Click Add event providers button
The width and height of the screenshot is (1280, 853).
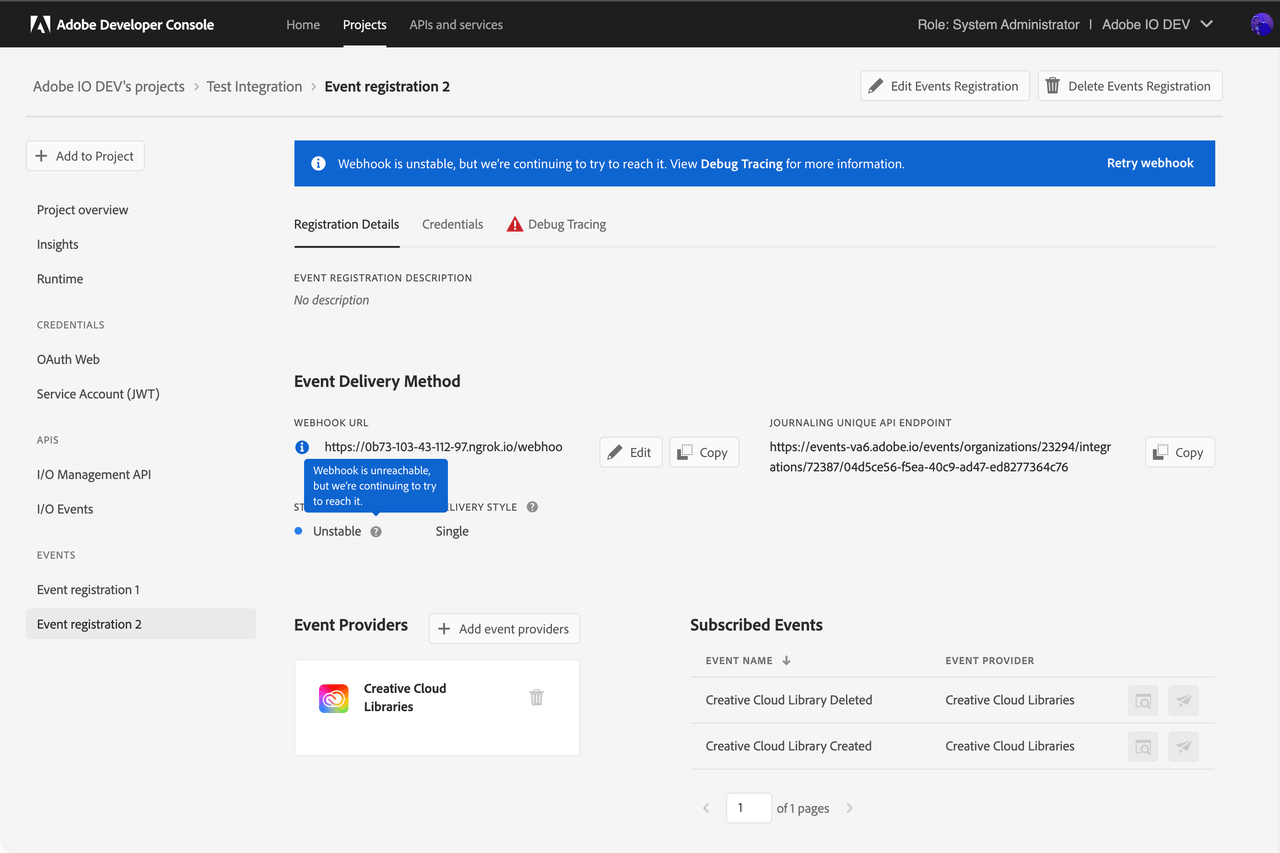pos(504,629)
